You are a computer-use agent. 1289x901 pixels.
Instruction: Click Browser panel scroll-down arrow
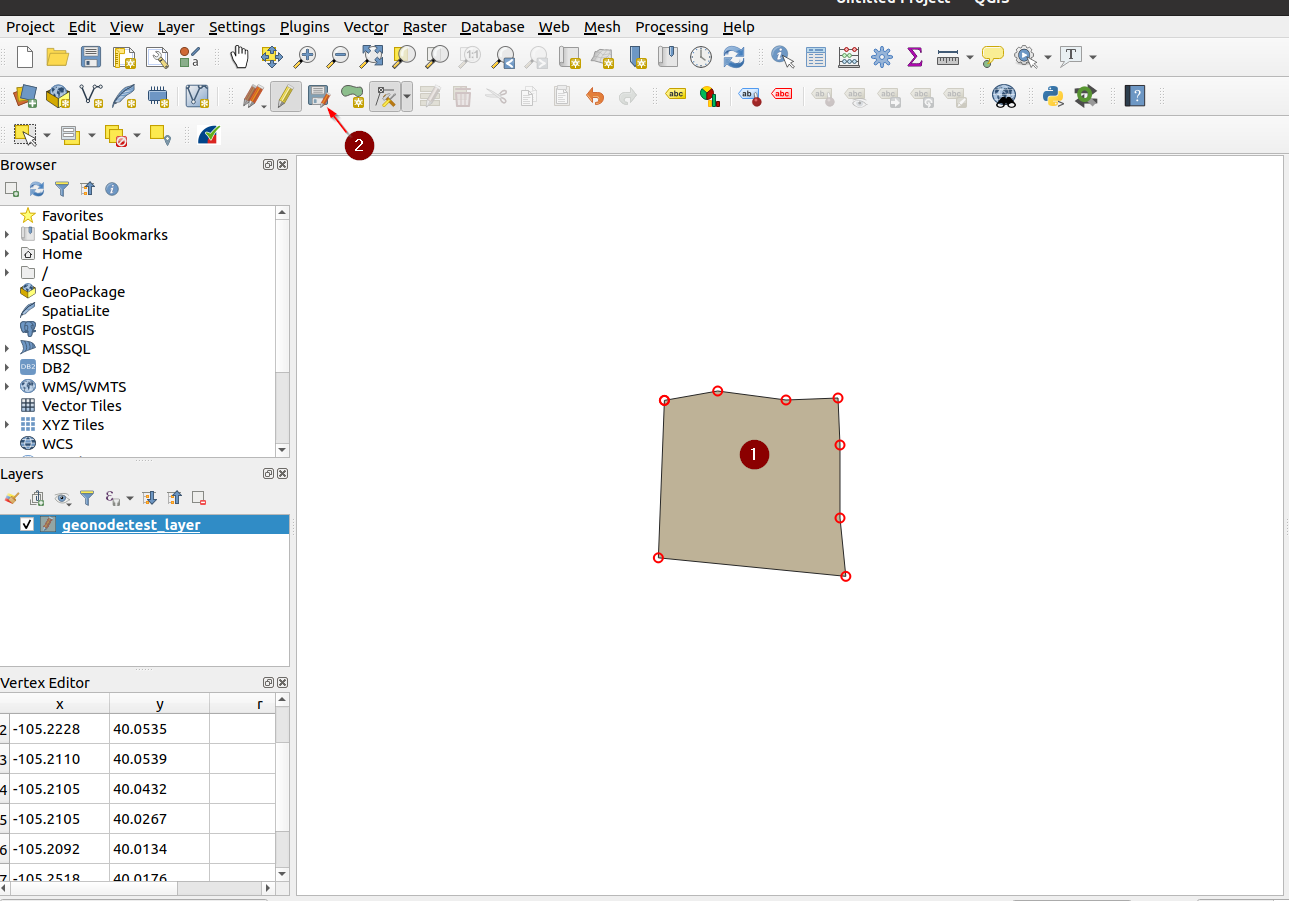point(282,451)
